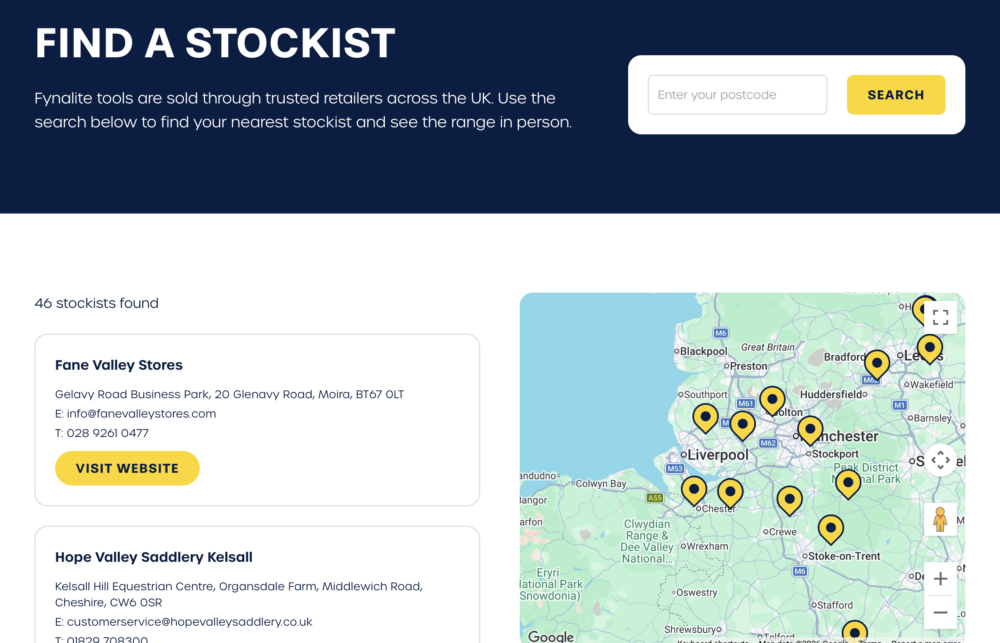Open Hope Valley Saddlery Kelsall card
Screen dimensions: 1000x643
coord(257,584)
